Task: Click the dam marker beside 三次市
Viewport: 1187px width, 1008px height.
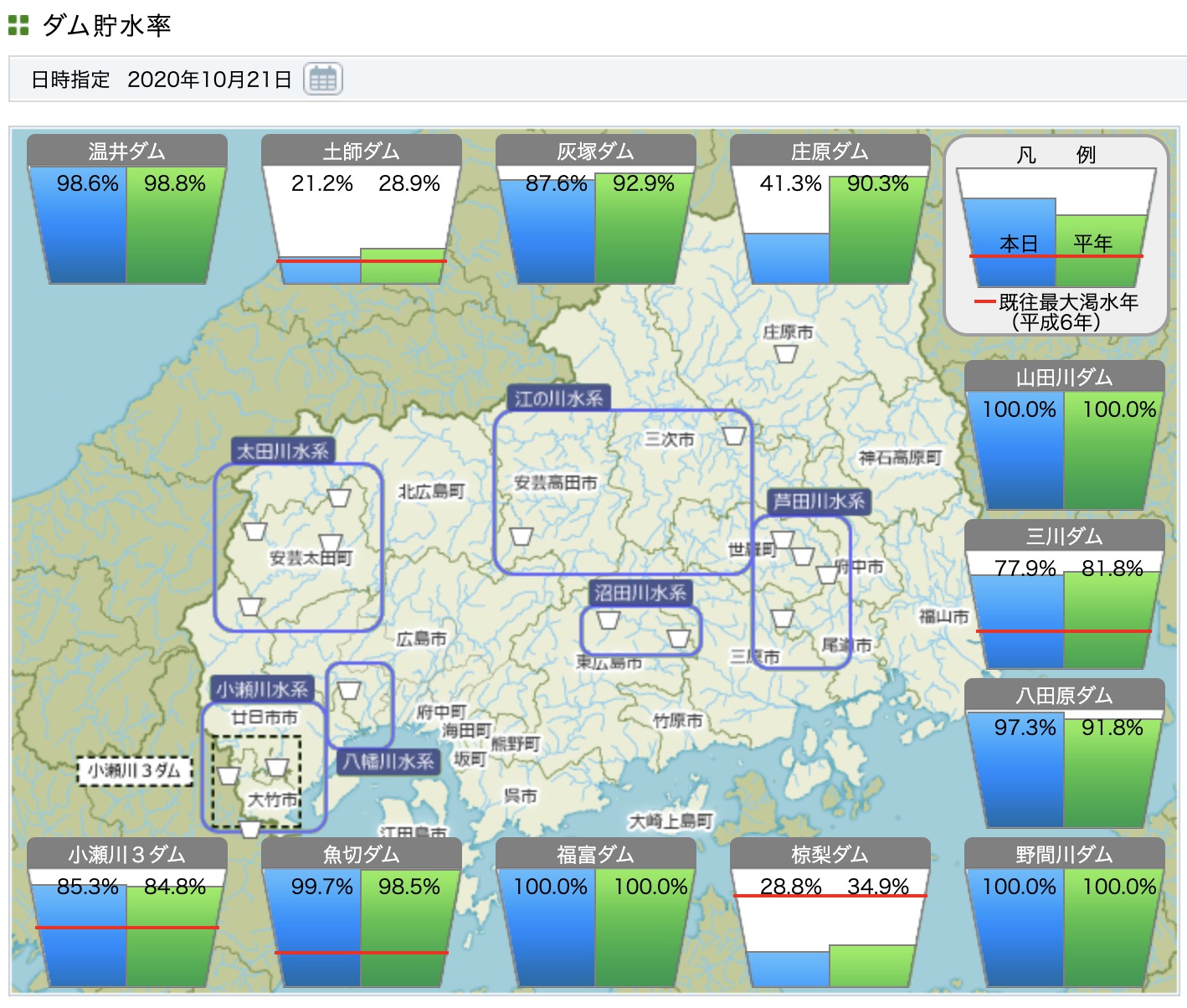Action: click(x=734, y=436)
